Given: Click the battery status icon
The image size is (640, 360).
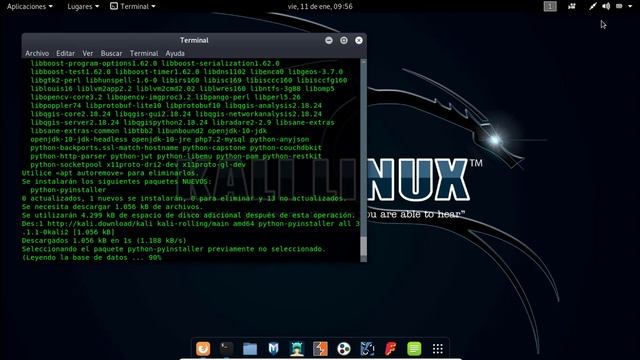Looking at the screenshot, I should click(619, 6).
